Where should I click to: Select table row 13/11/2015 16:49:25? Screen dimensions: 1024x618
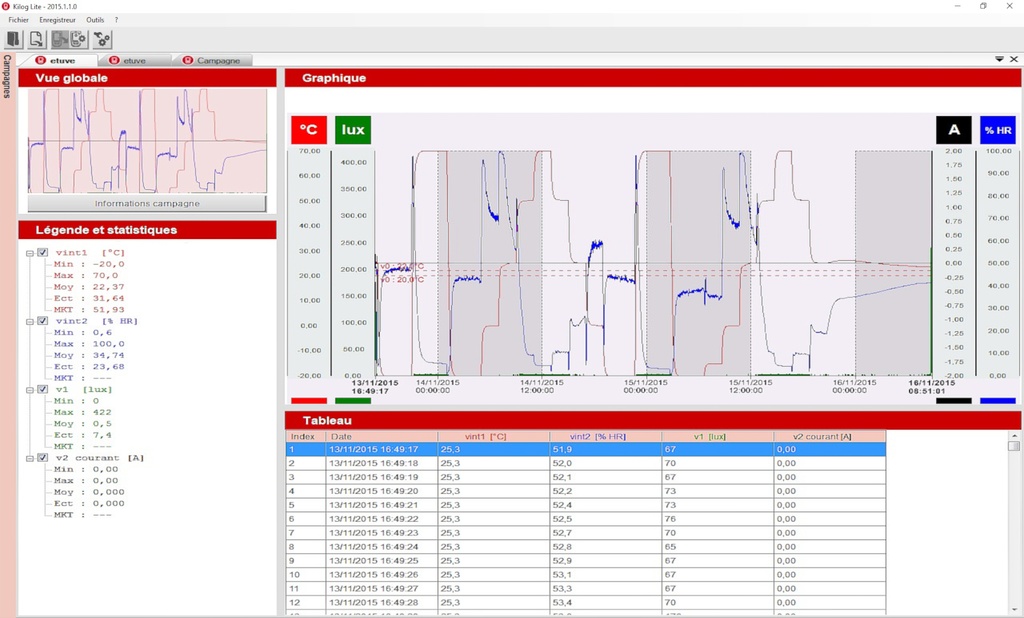pos(586,561)
